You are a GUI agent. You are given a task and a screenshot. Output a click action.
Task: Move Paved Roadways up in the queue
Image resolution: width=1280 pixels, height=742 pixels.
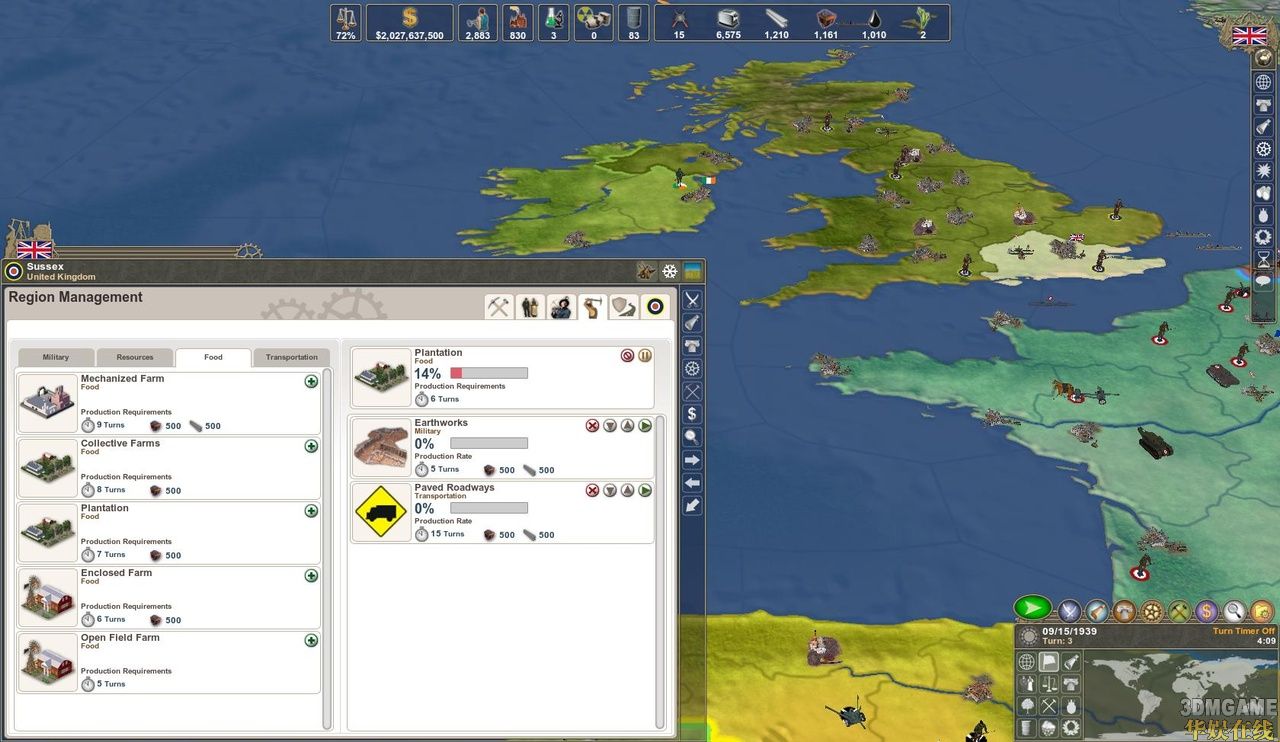pos(627,491)
